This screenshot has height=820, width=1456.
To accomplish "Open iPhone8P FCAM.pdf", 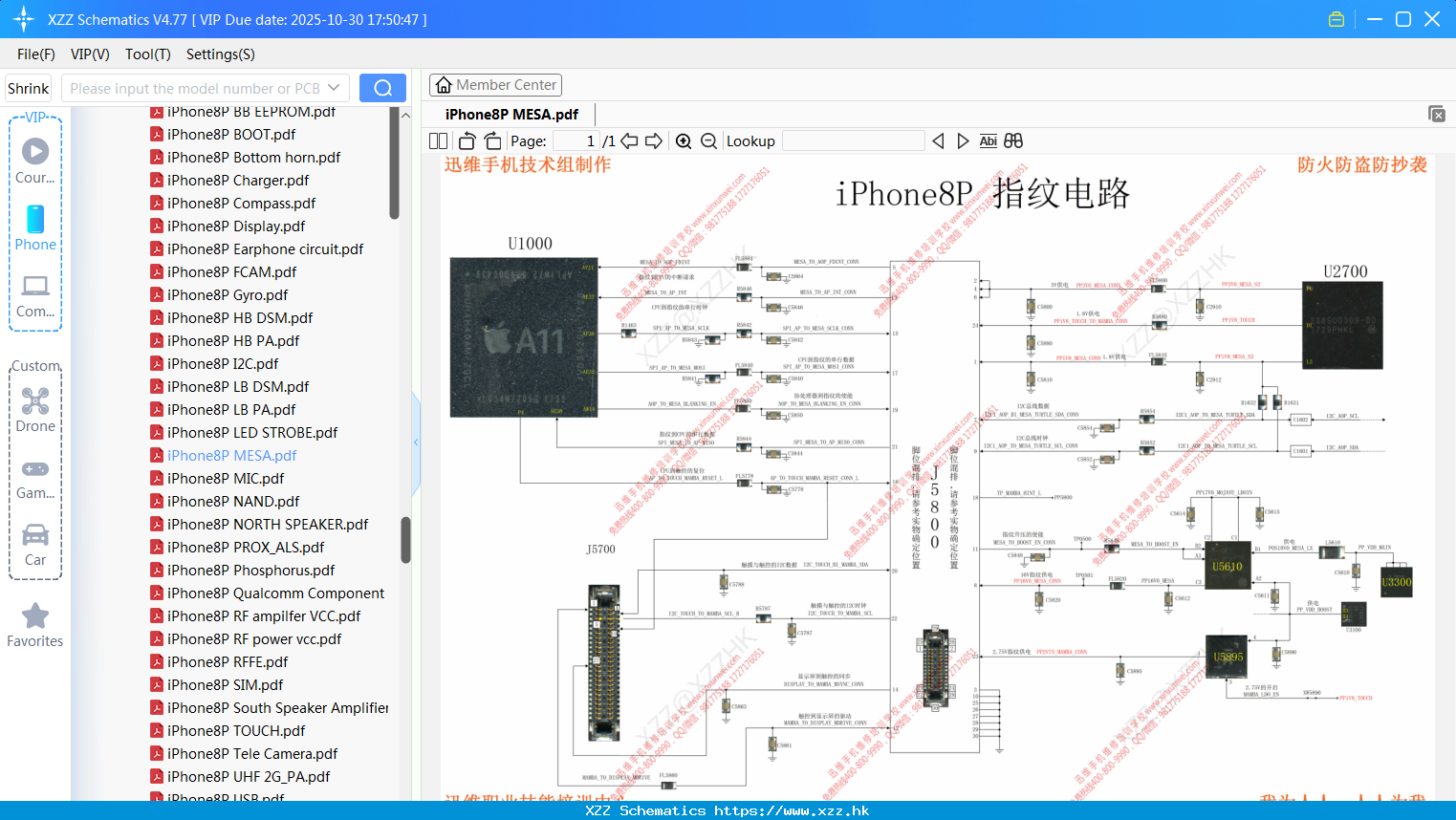I will [x=231, y=272].
